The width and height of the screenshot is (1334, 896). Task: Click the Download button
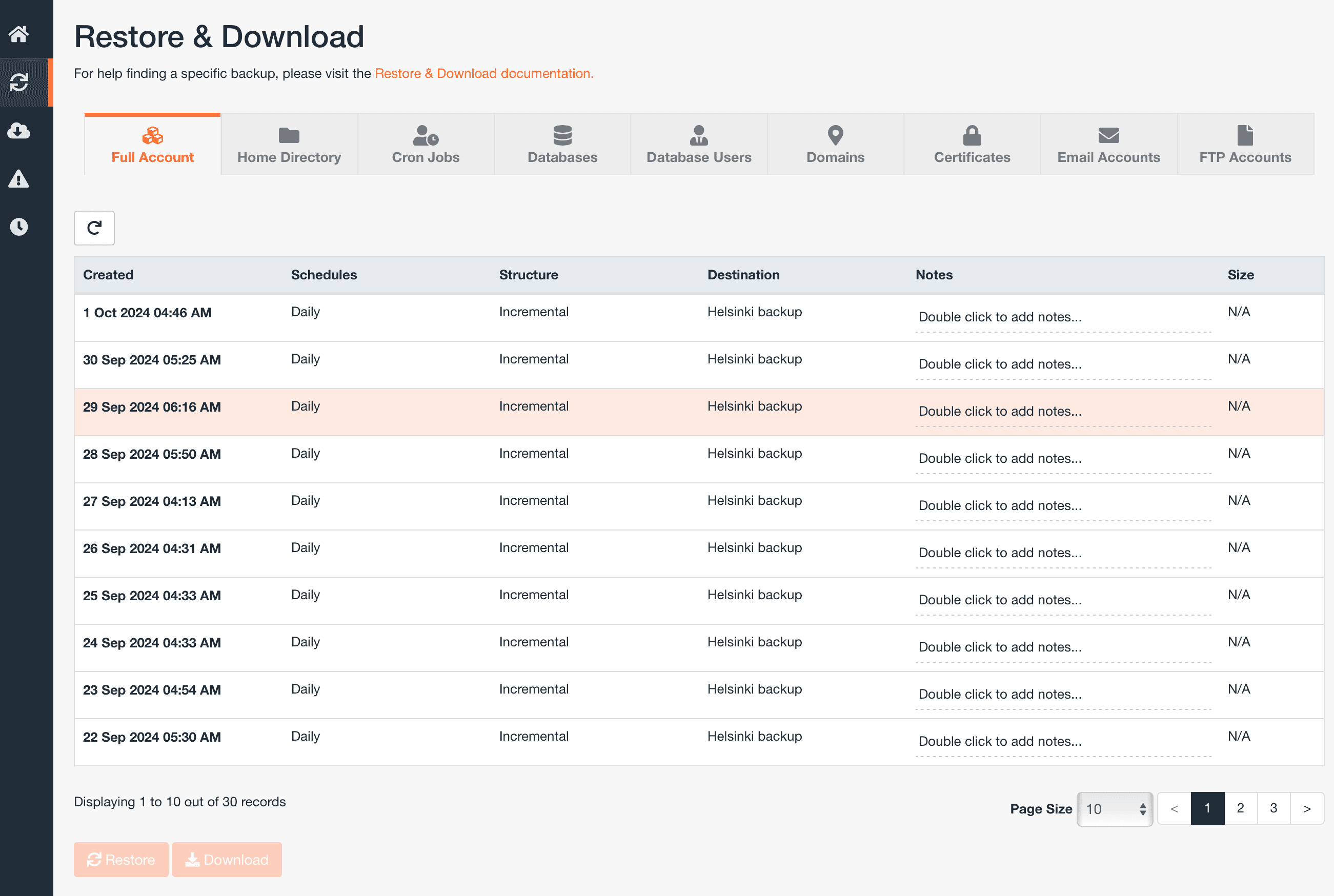[x=227, y=860]
